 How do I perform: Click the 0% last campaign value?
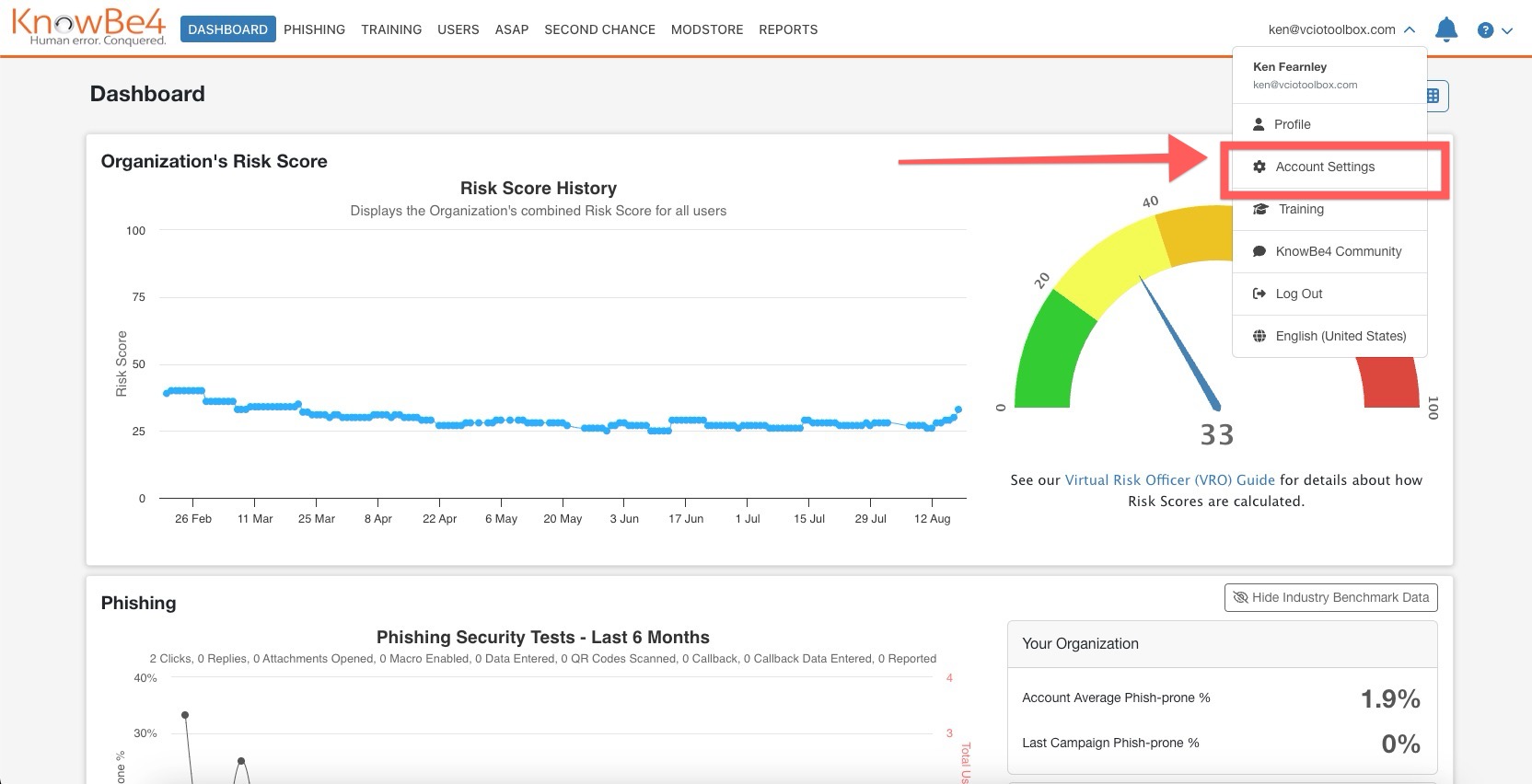pos(1400,744)
